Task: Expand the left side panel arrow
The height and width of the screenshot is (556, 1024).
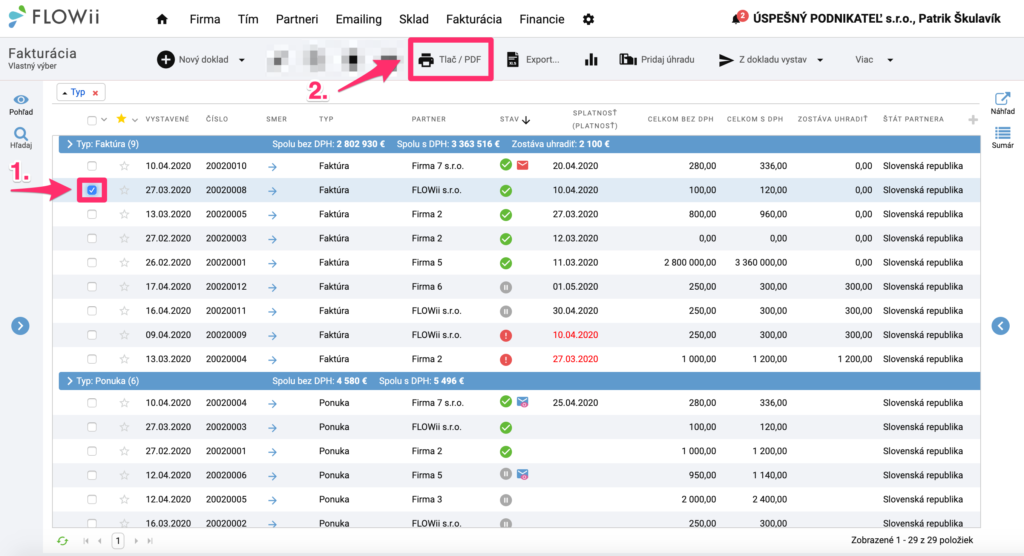Action: click(20, 325)
